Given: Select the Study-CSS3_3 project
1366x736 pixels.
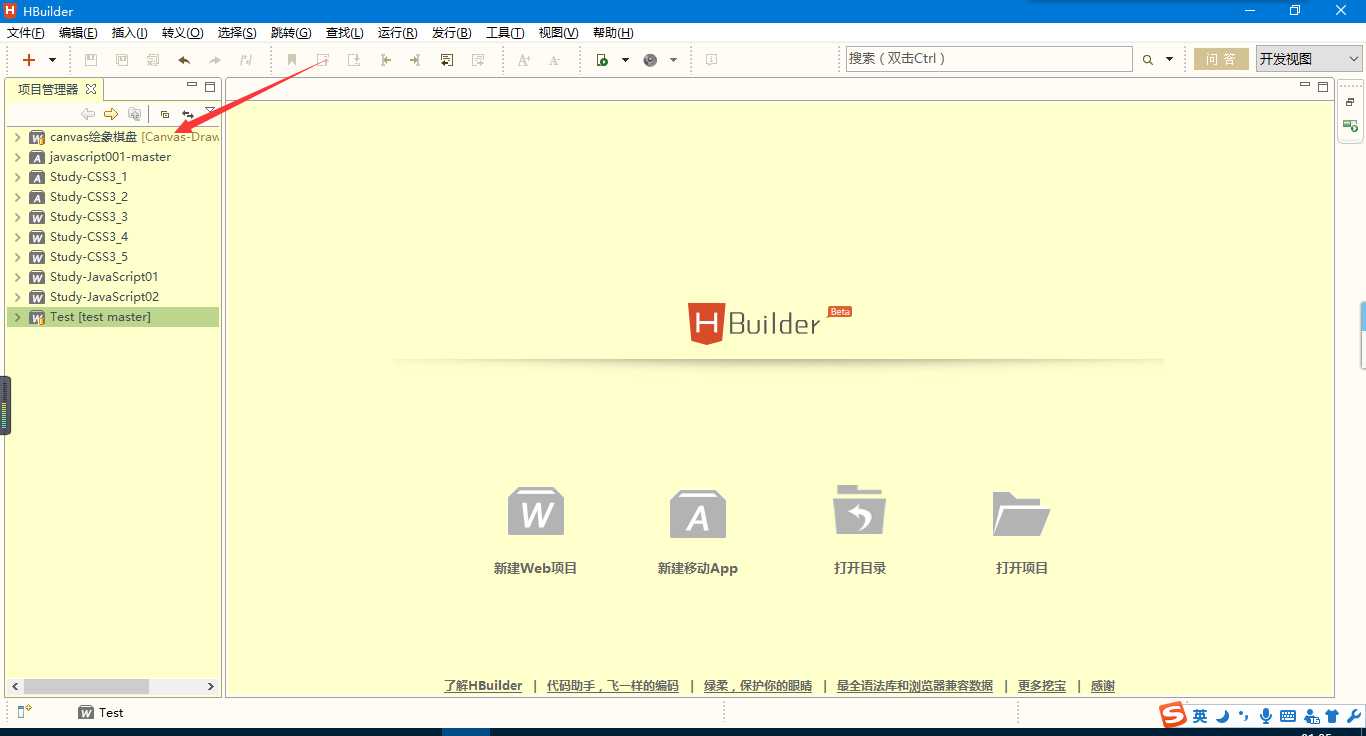Looking at the screenshot, I should tap(88, 217).
